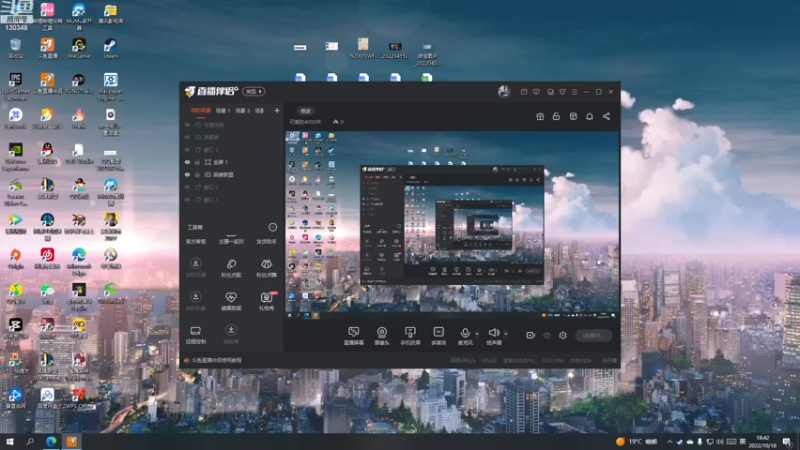Collapse the 工具箱 toolbox with the circle button
The width and height of the screenshot is (800, 450).
272,227
